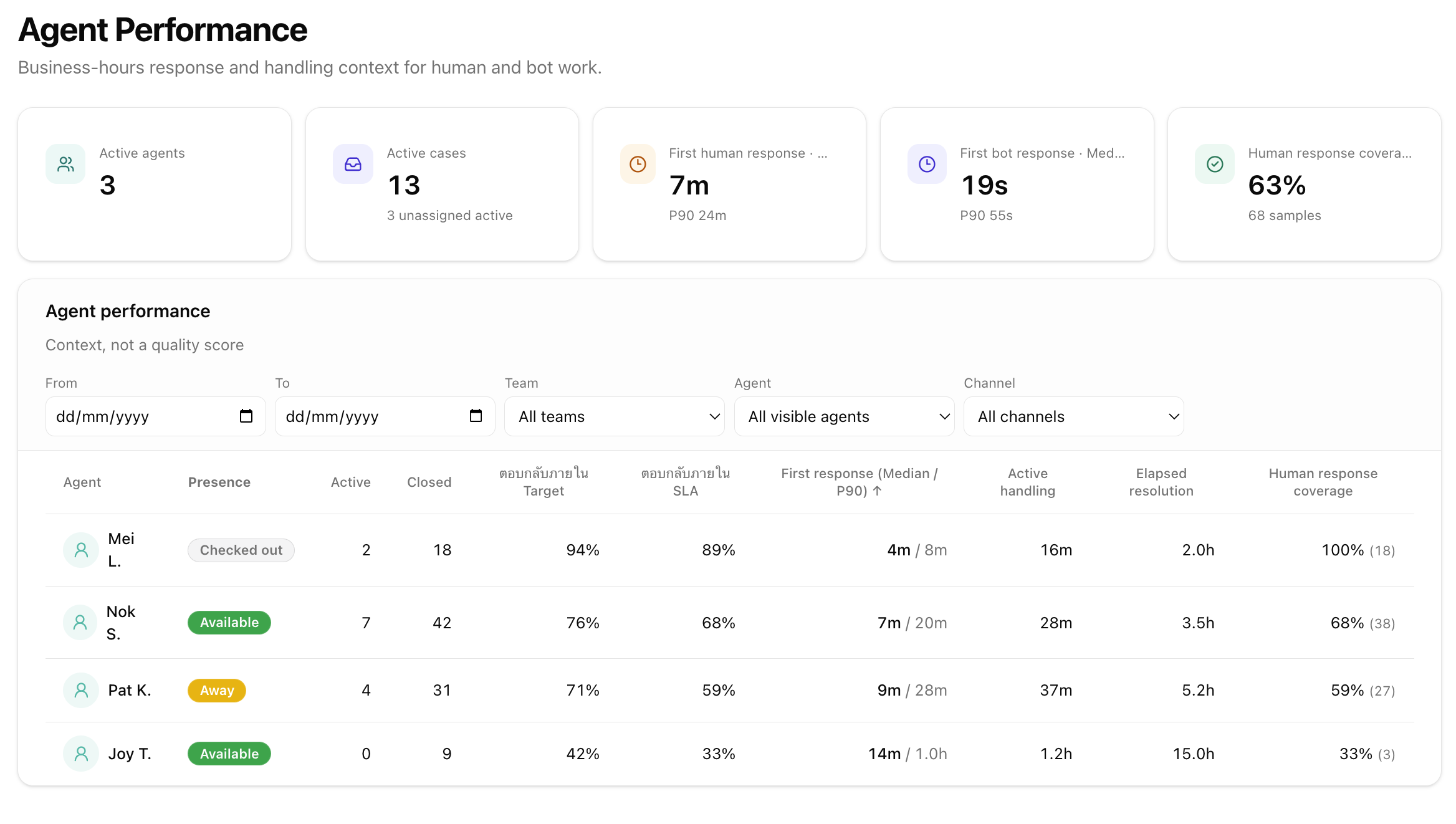
Task: Click Pat K. avatar icon
Action: [81, 690]
